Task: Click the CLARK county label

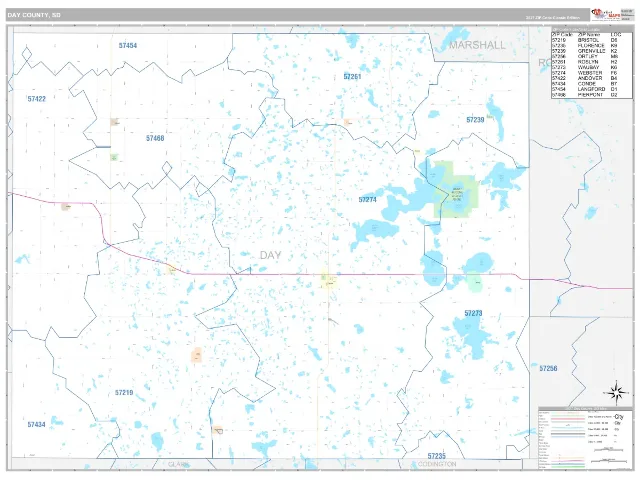Action: tap(179, 464)
